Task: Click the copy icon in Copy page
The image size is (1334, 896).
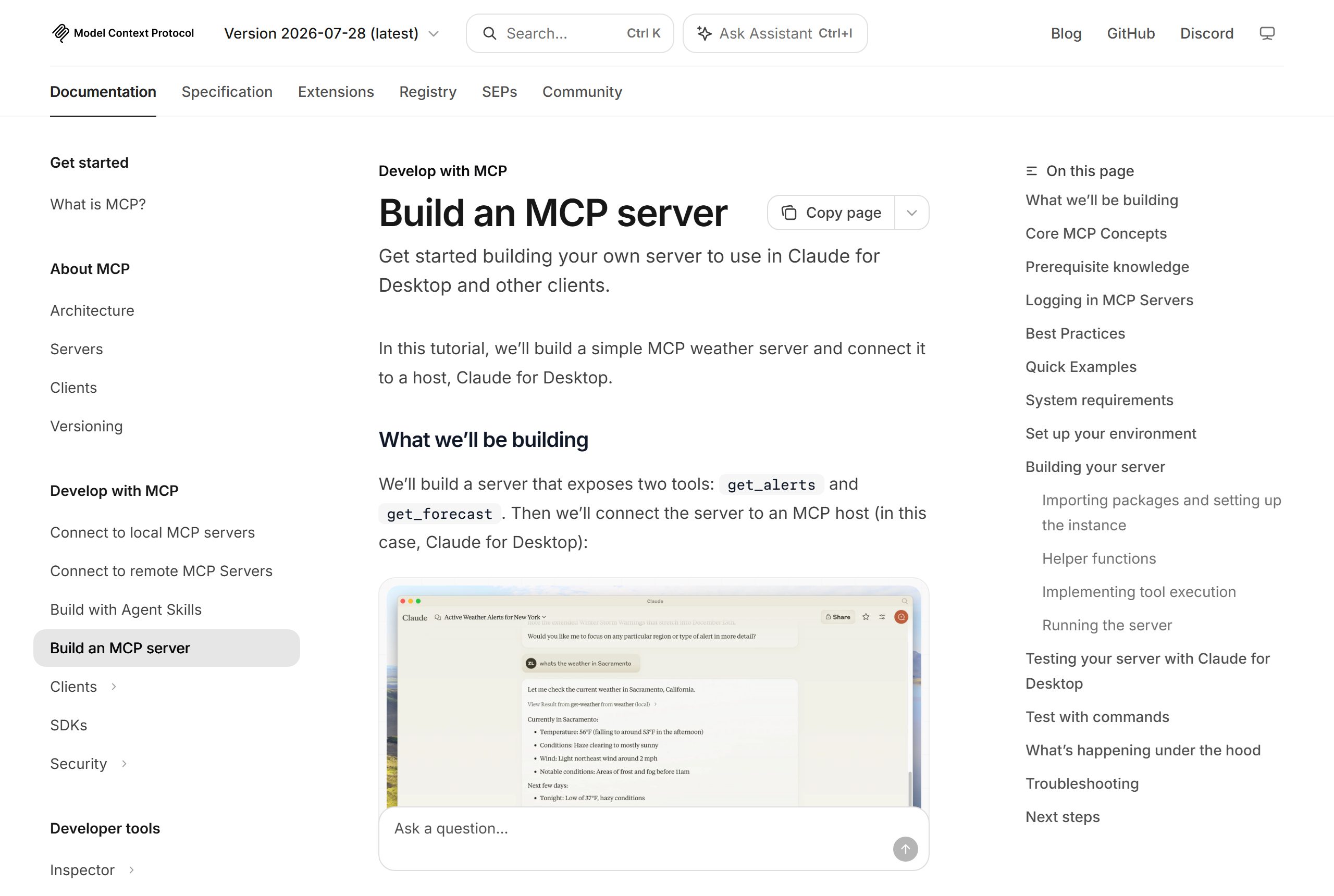Action: 789,213
